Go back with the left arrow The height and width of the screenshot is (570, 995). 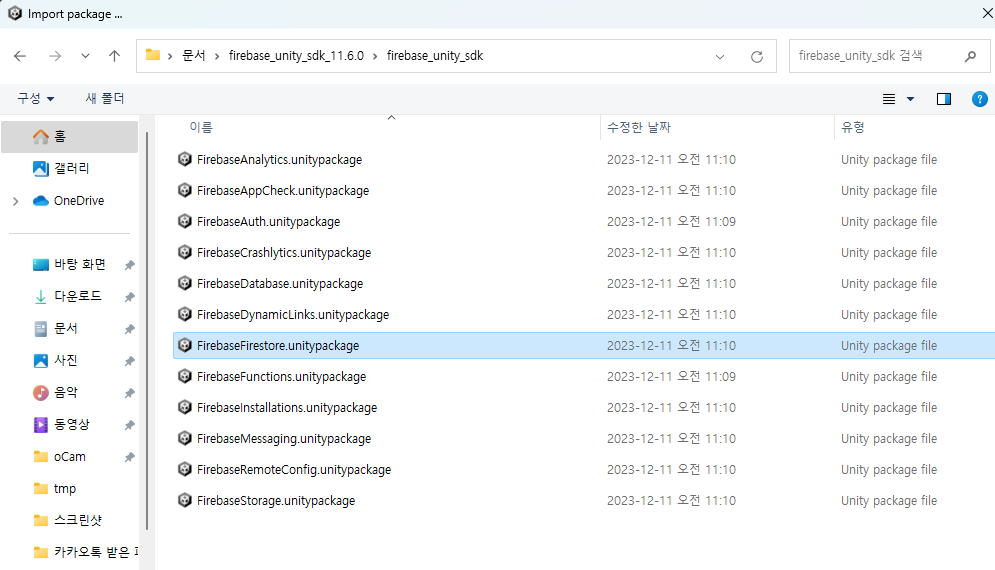pyautogui.click(x=20, y=56)
